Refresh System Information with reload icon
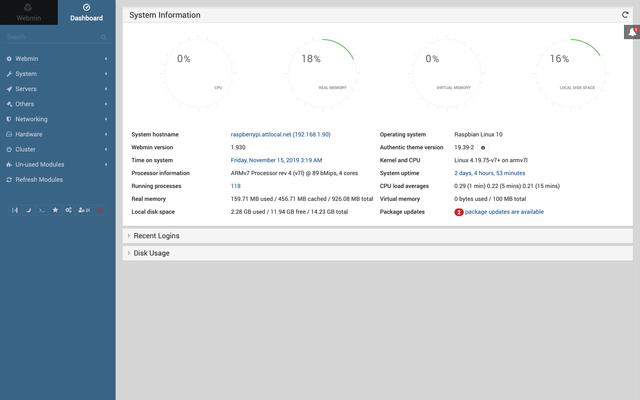The width and height of the screenshot is (640, 400). 625,15
